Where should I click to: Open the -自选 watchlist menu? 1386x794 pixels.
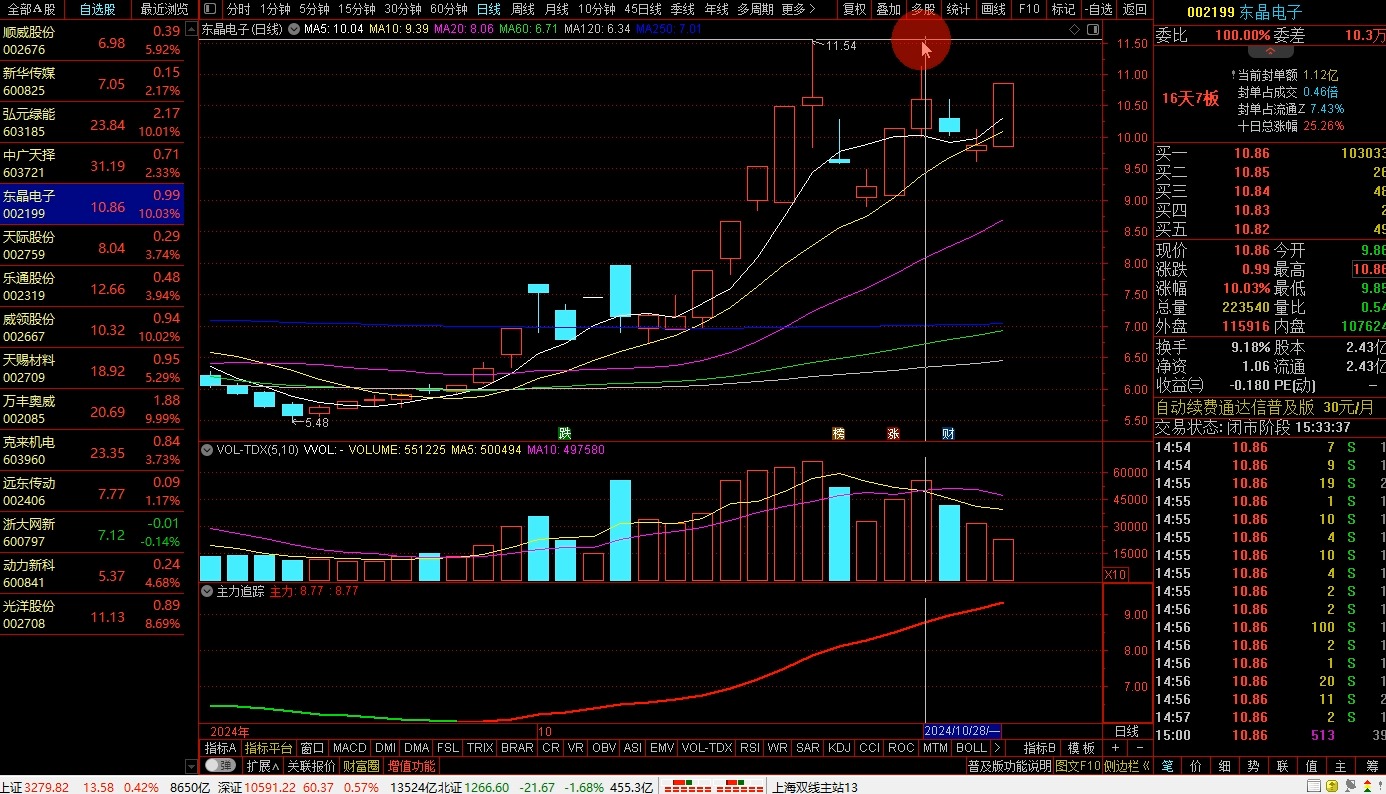point(1098,9)
